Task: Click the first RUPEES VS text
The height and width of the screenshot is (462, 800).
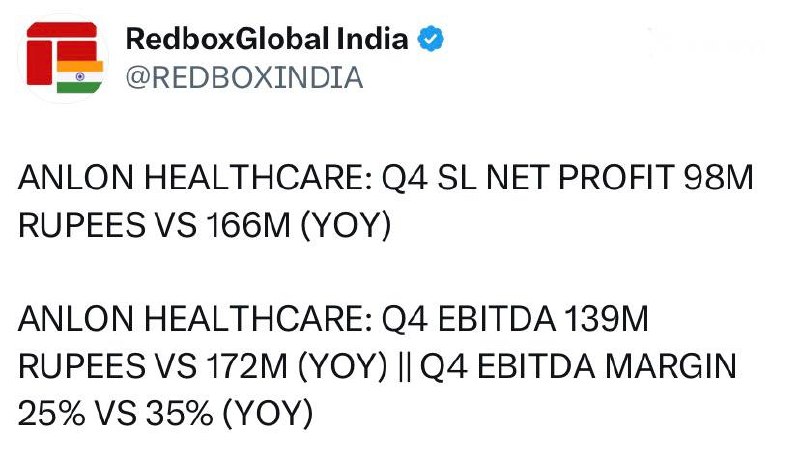Action: pyautogui.click(x=108, y=225)
